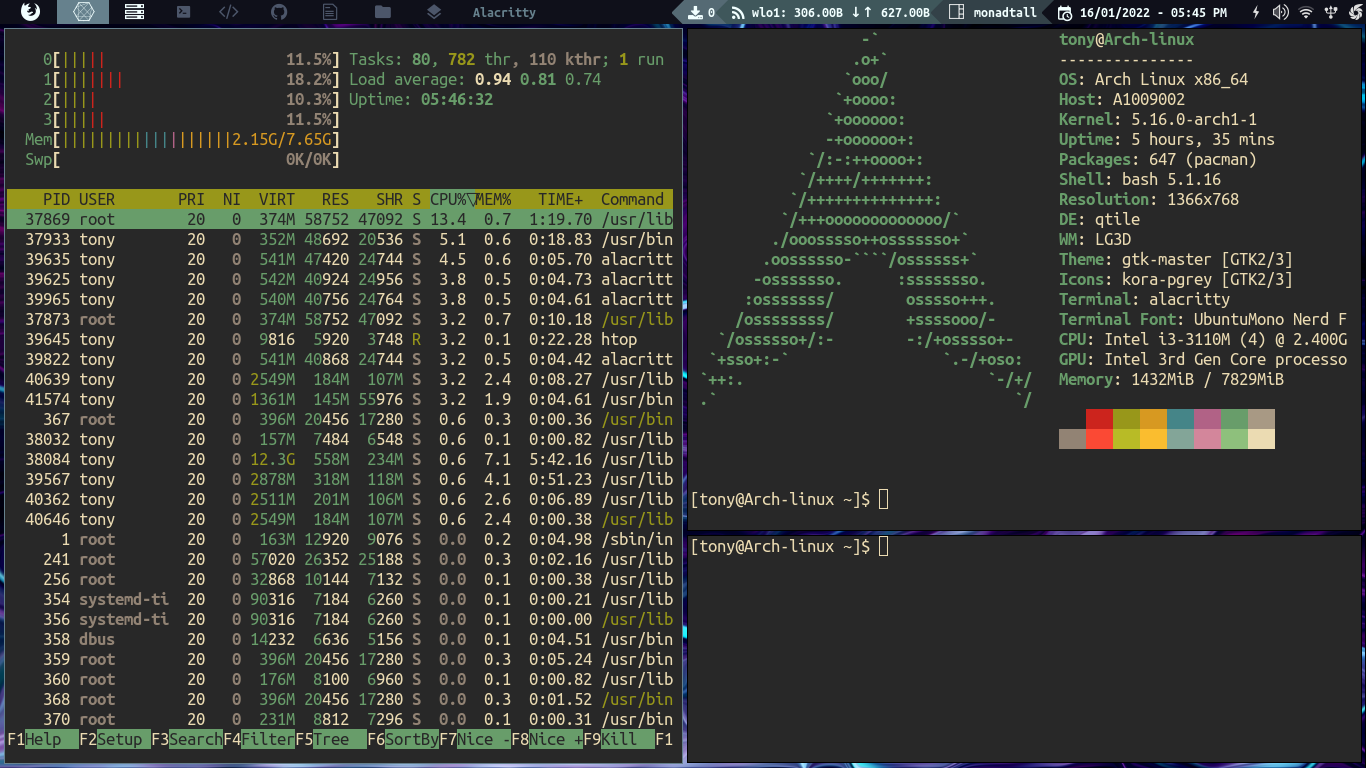Switch to the code brackets workspace icon
This screenshot has height=768, width=1366.
pos(229,12)
